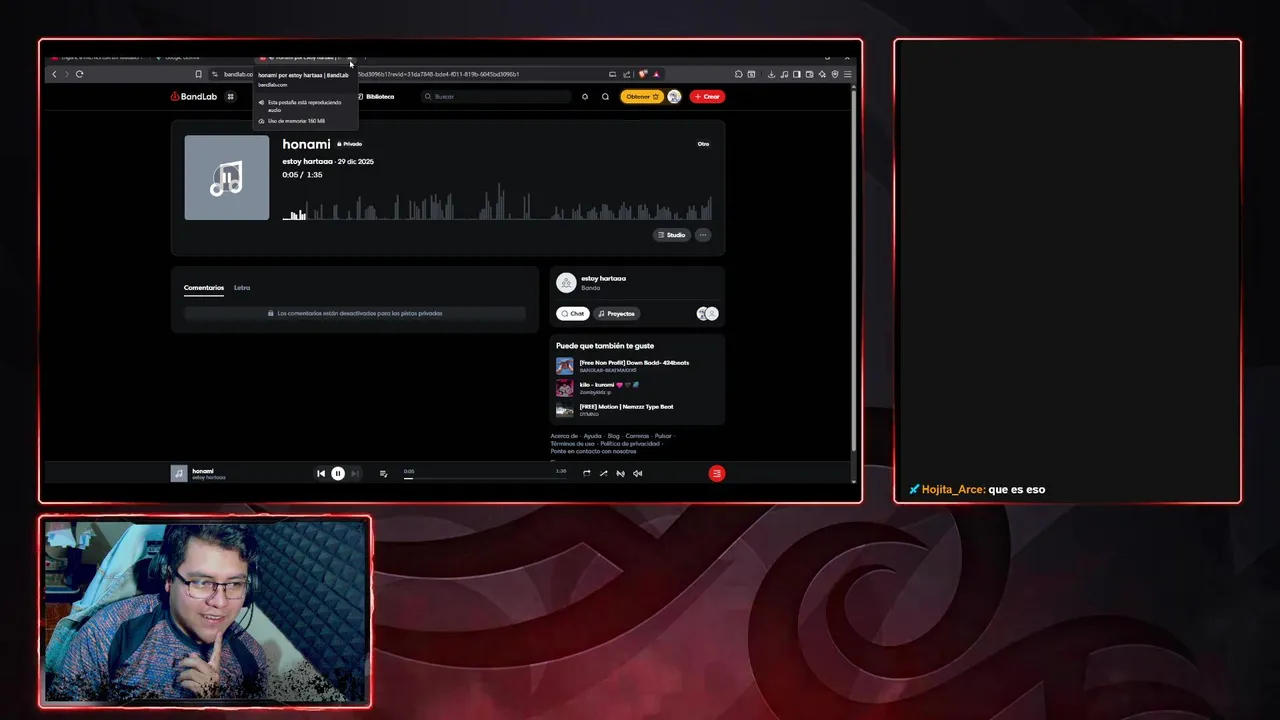Click the red round menu button in player
This screenshot has height=720, width=1280.
[x=717, y=474]
